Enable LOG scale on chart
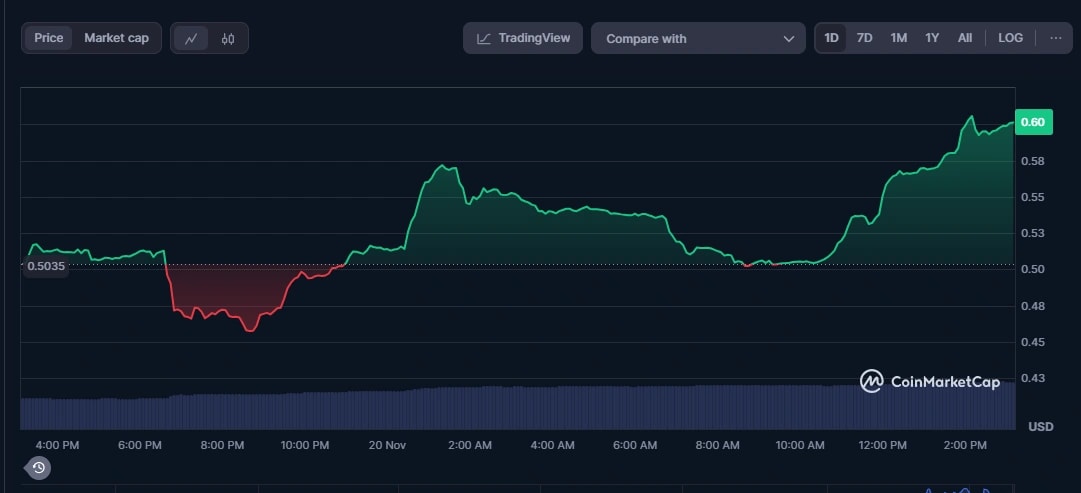The image size is (1081, 493). click(1010, 38)
